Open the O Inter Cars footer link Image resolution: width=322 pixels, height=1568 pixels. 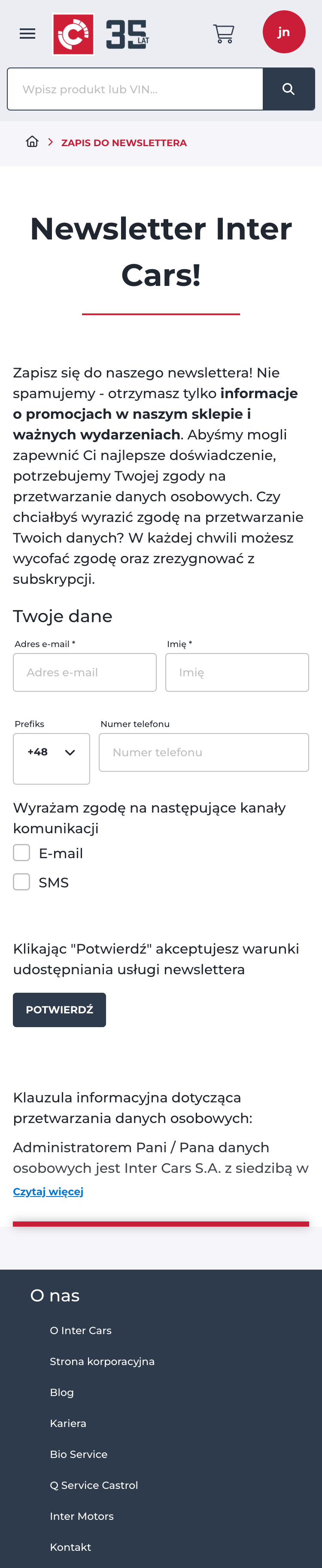tap(81, 1330)
